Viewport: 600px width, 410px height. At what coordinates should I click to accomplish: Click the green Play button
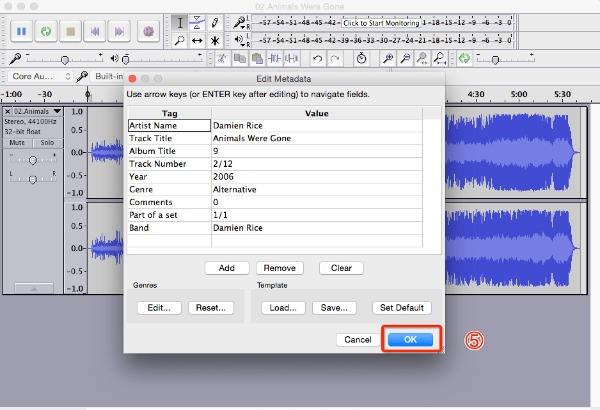pos(46,31)
